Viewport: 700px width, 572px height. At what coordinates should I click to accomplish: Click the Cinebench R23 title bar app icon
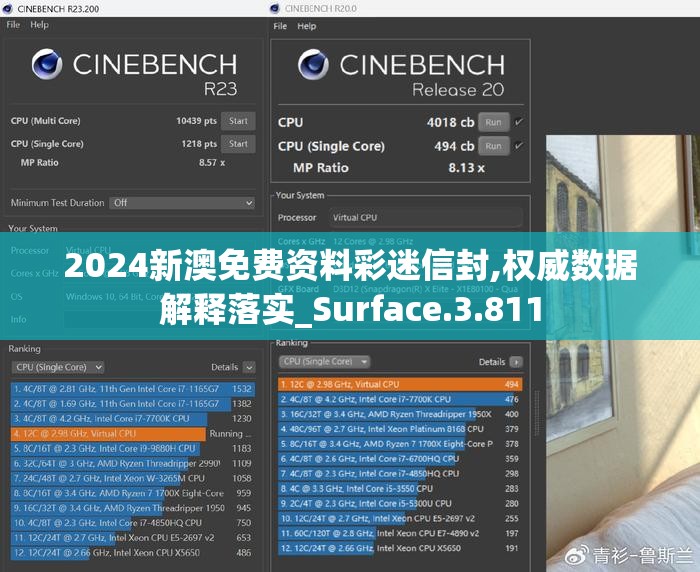pos(7,8)
